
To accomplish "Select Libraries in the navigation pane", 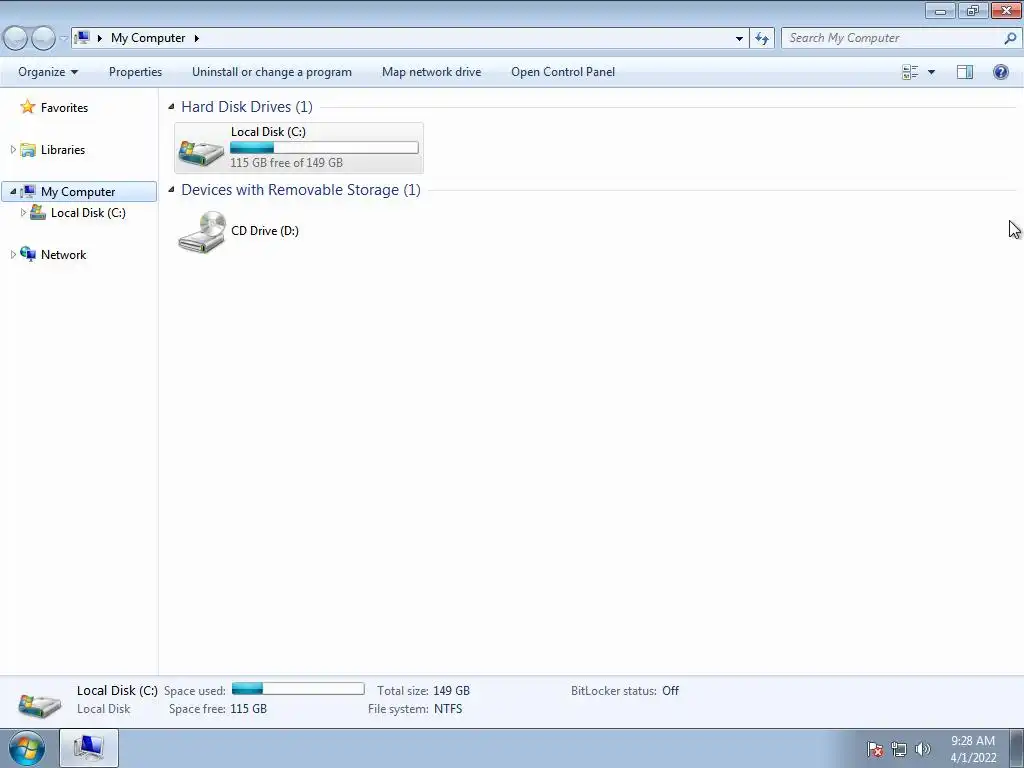I will tap(63, 150).
